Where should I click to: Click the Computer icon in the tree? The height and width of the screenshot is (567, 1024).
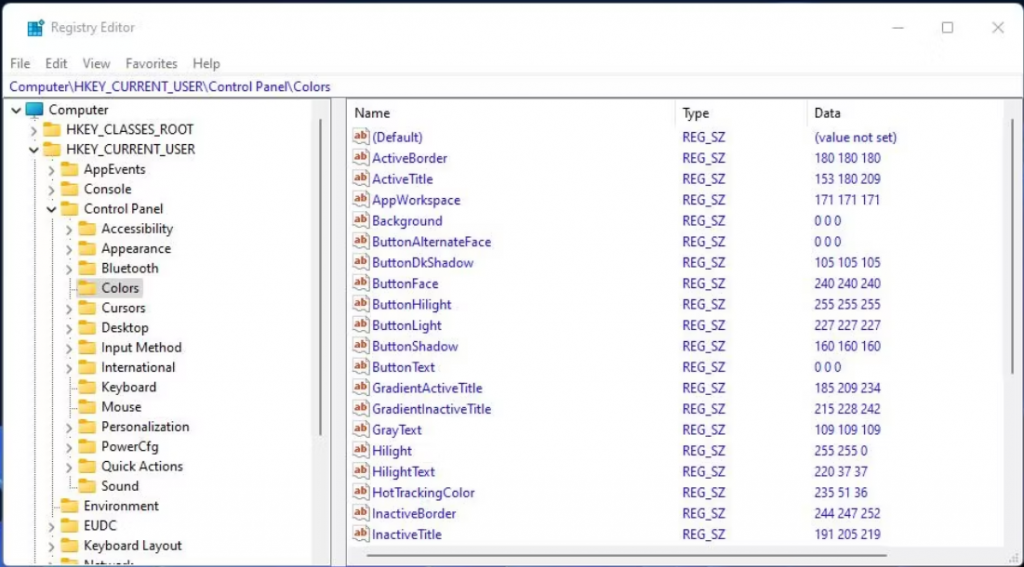coord(35,110)
